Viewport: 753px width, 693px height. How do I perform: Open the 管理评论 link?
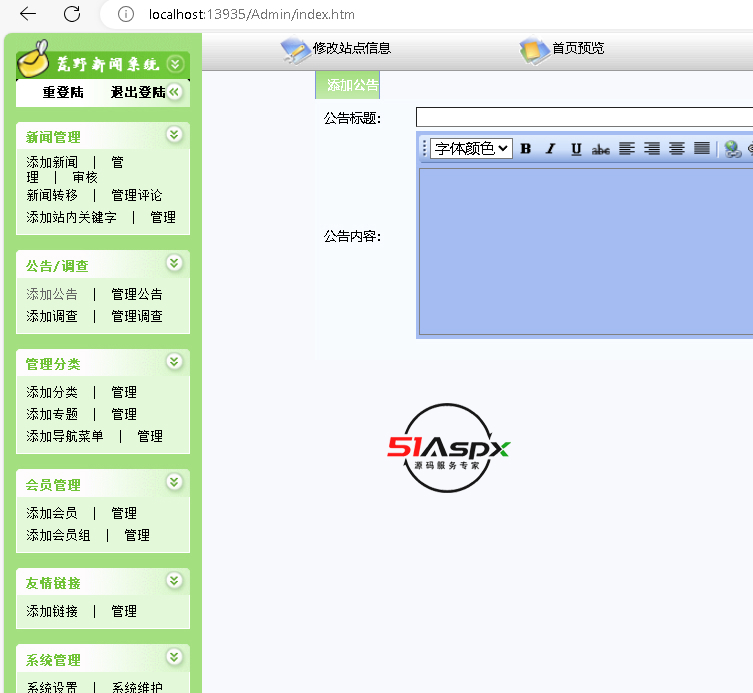tap(137, 195)
